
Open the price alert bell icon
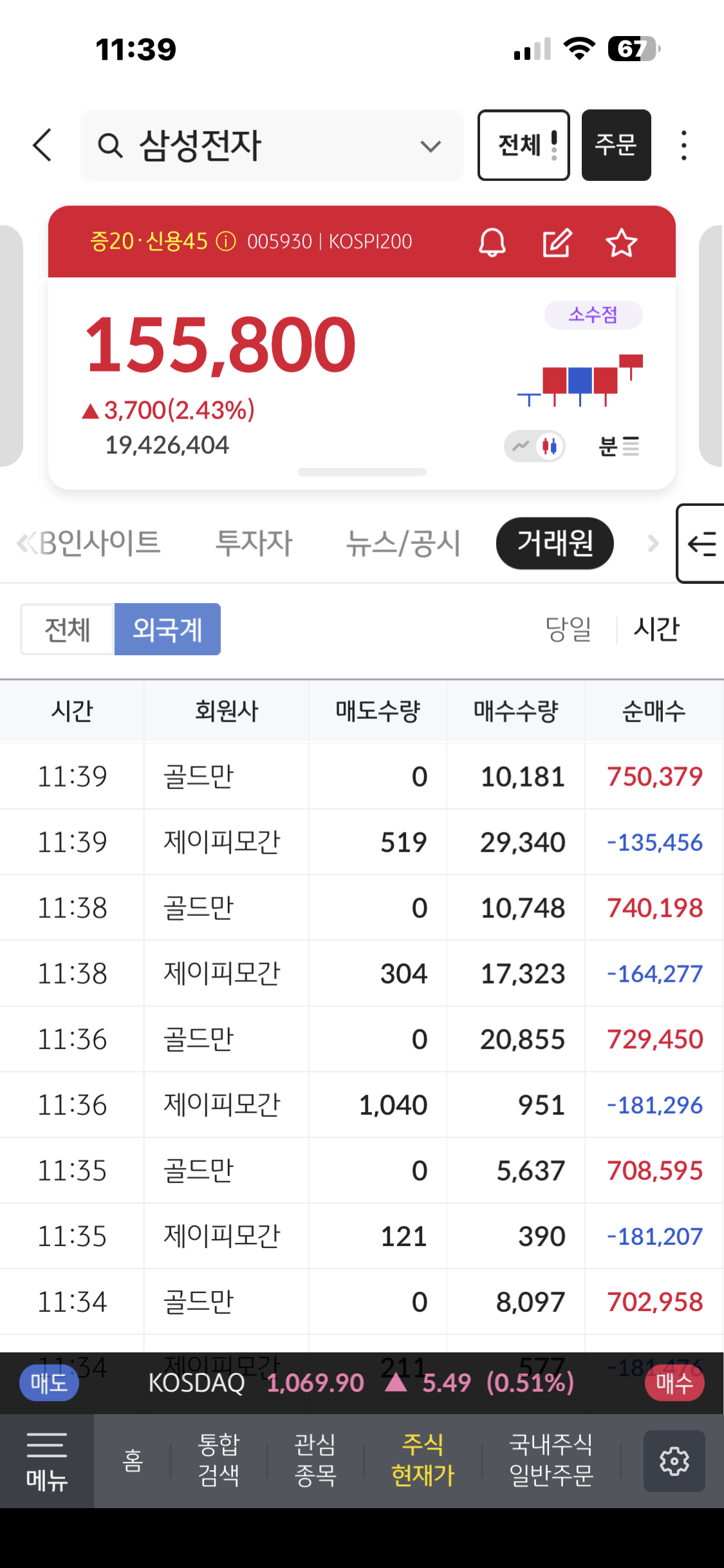tap(492, 243)
